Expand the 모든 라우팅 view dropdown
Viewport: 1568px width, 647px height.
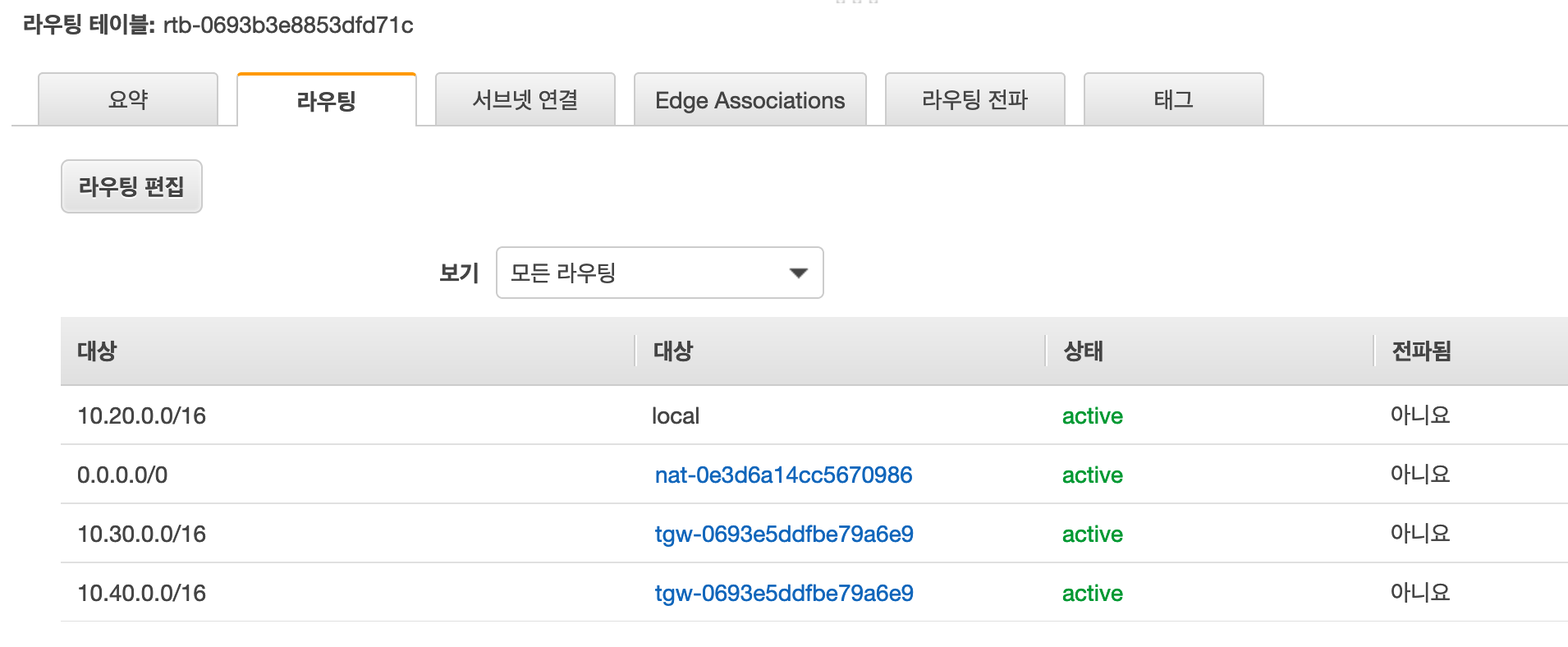[x=660, y=273]
